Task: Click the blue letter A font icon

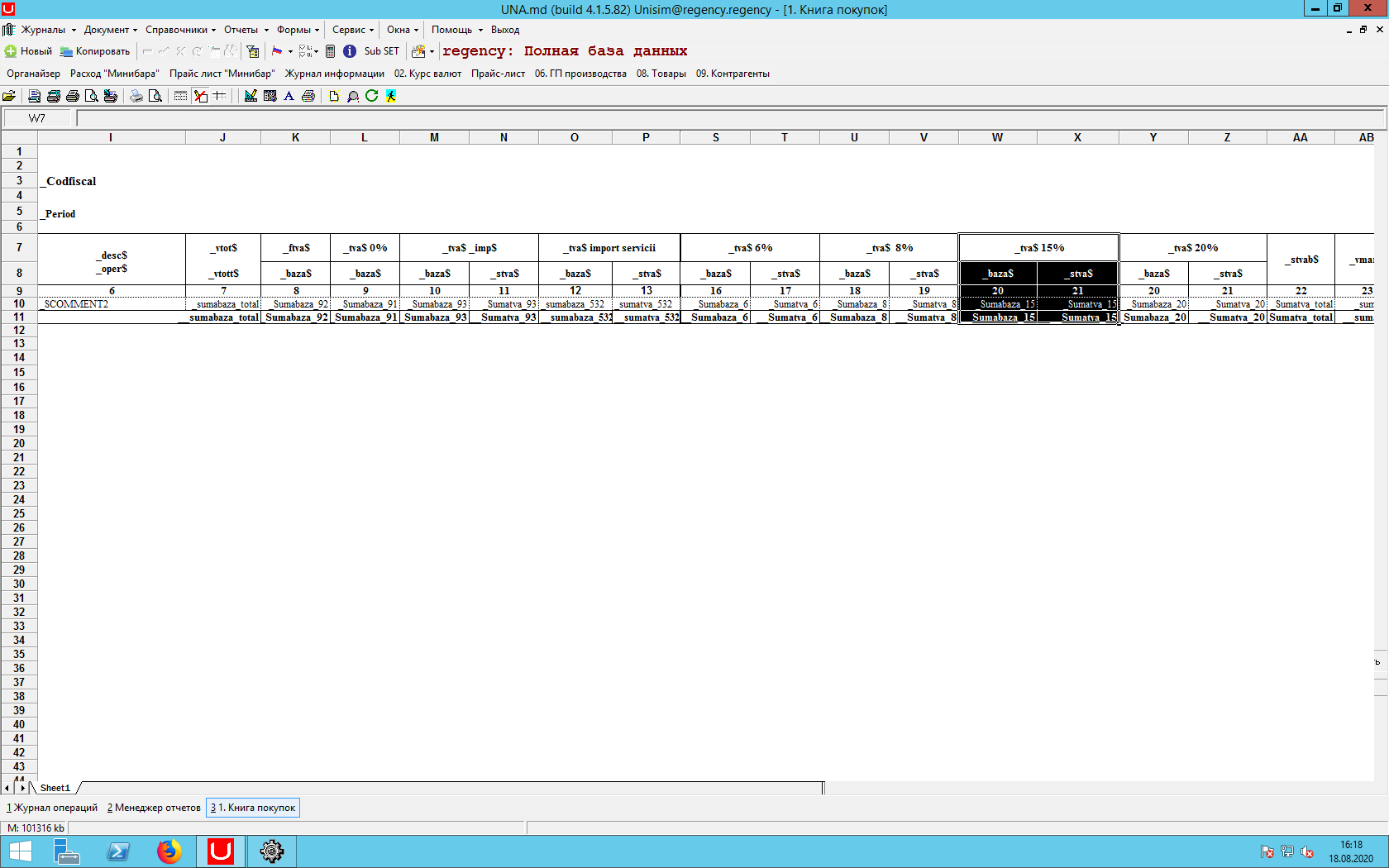Action: point(289,96)
